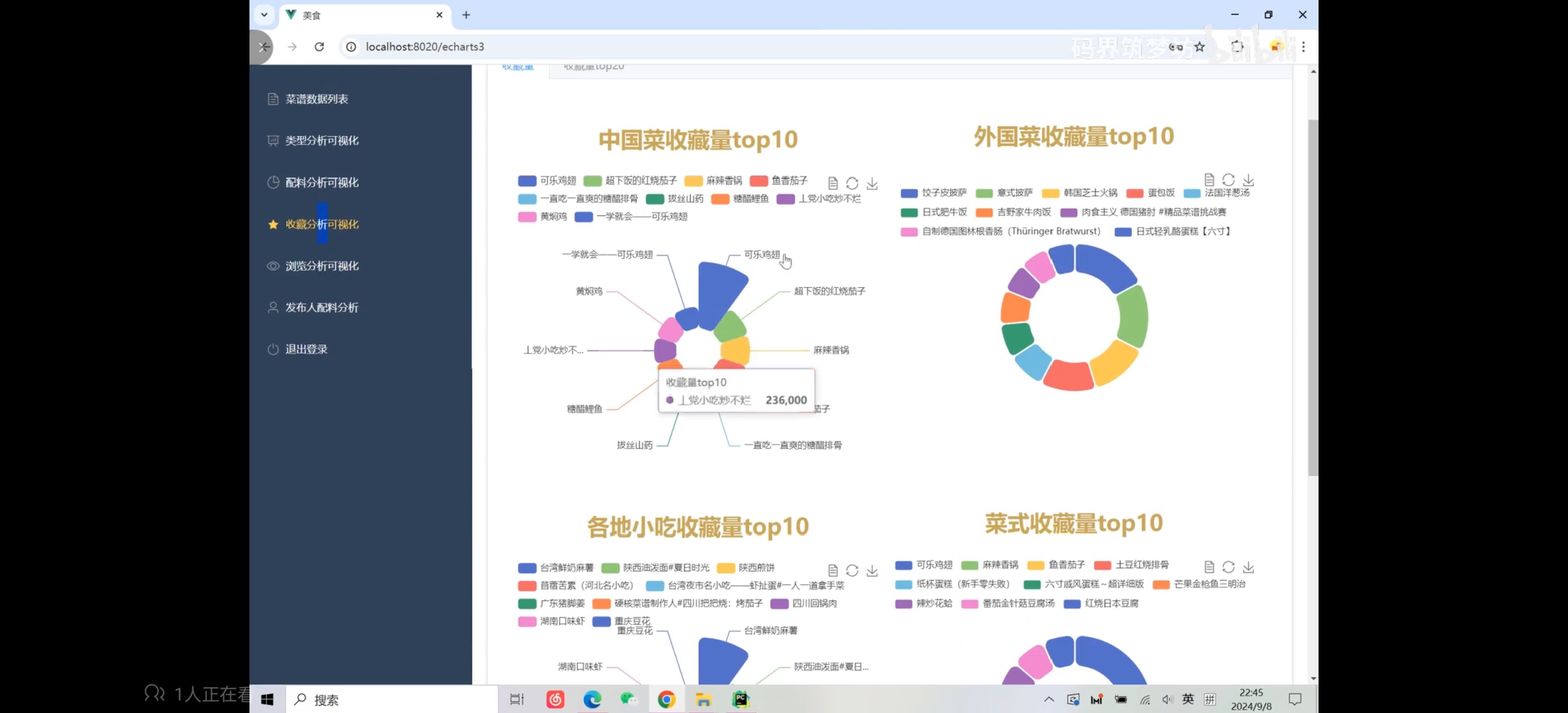
Task: Save 中国菜收藏量top10 chart as image
Action: pyautogui.click(x=872, y=183)
